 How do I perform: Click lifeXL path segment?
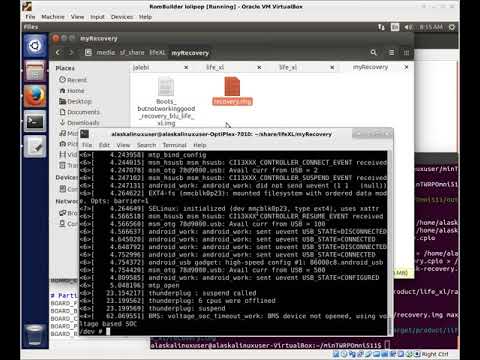(157, 53)
